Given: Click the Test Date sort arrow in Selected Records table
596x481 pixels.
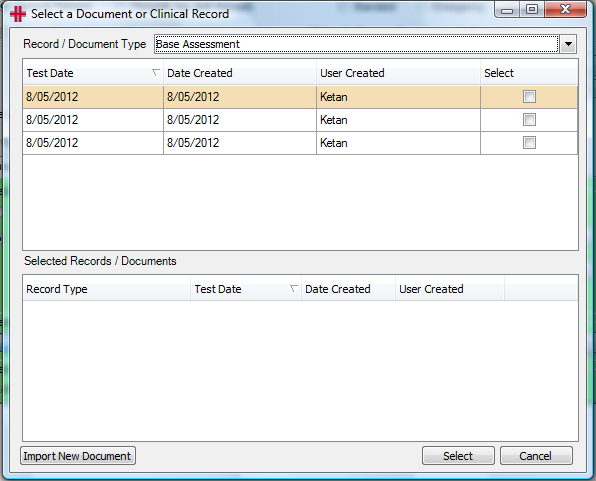Looking at the screenshot, I should [x=293, y=289].
